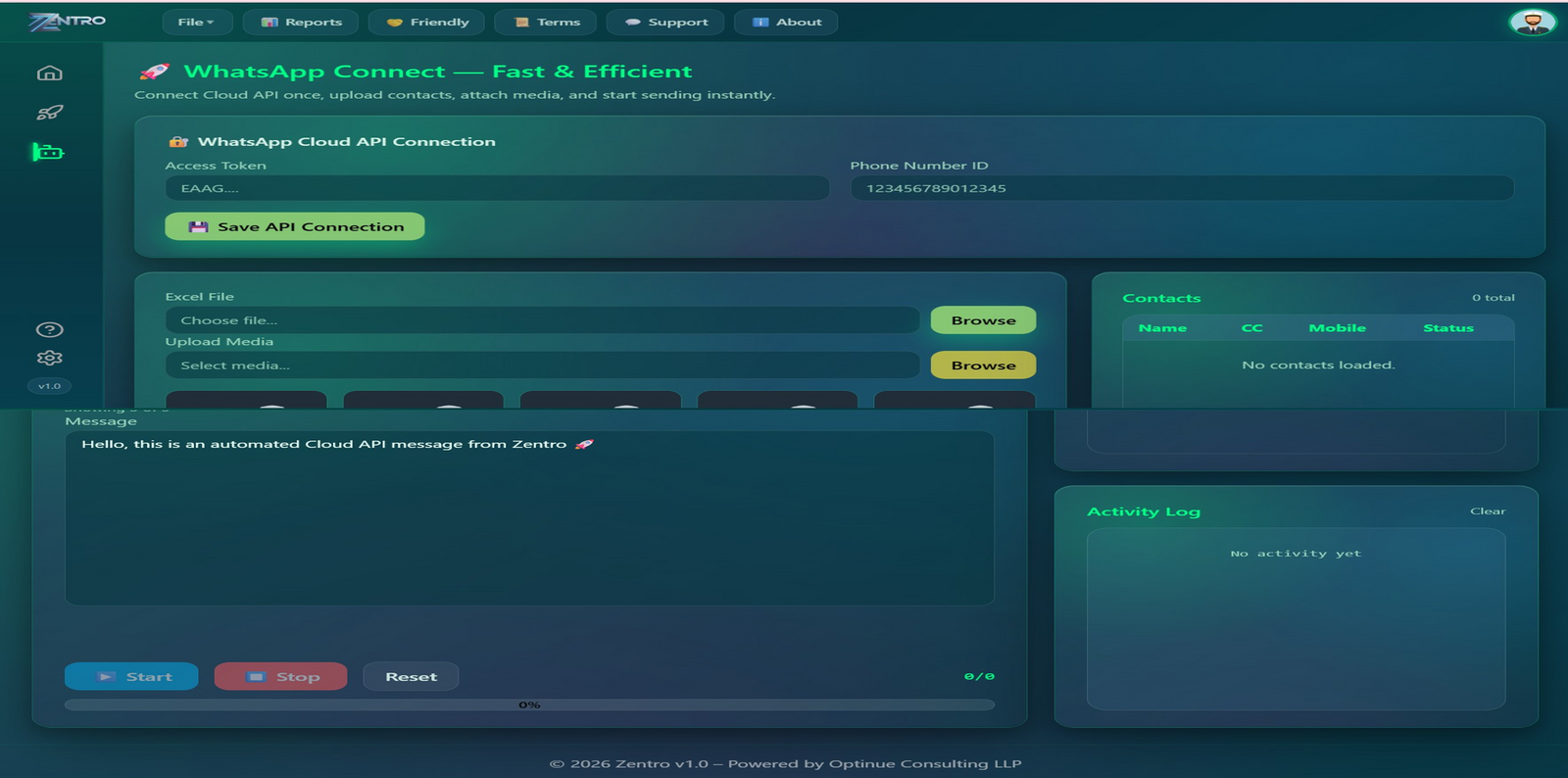Click the Mobile column header in Contacts
Viewport: 1568px width, 778px height.
[x=1337, y=328]
